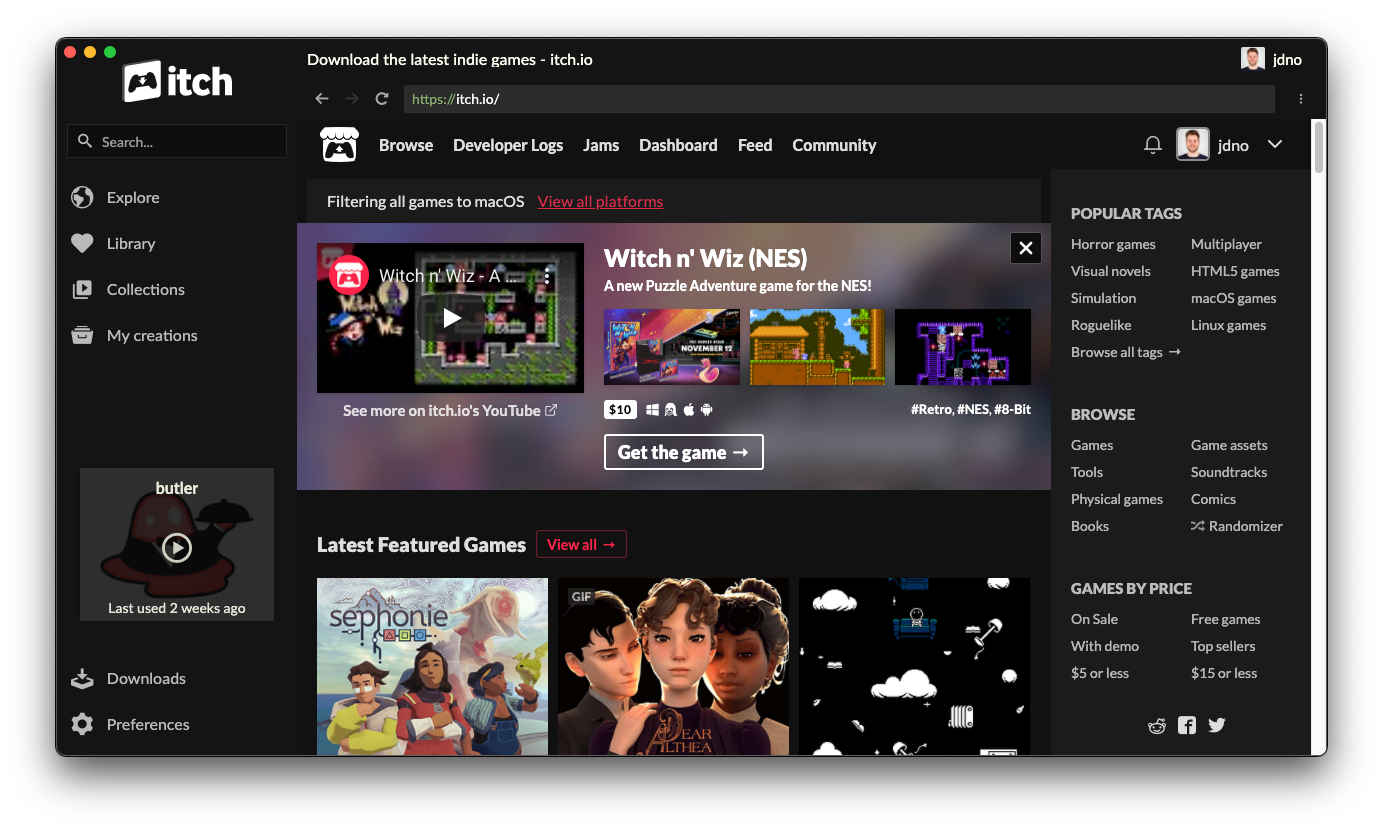Open the On Sale games link
Screen dimensions: 1383x830
[1094, 619]
